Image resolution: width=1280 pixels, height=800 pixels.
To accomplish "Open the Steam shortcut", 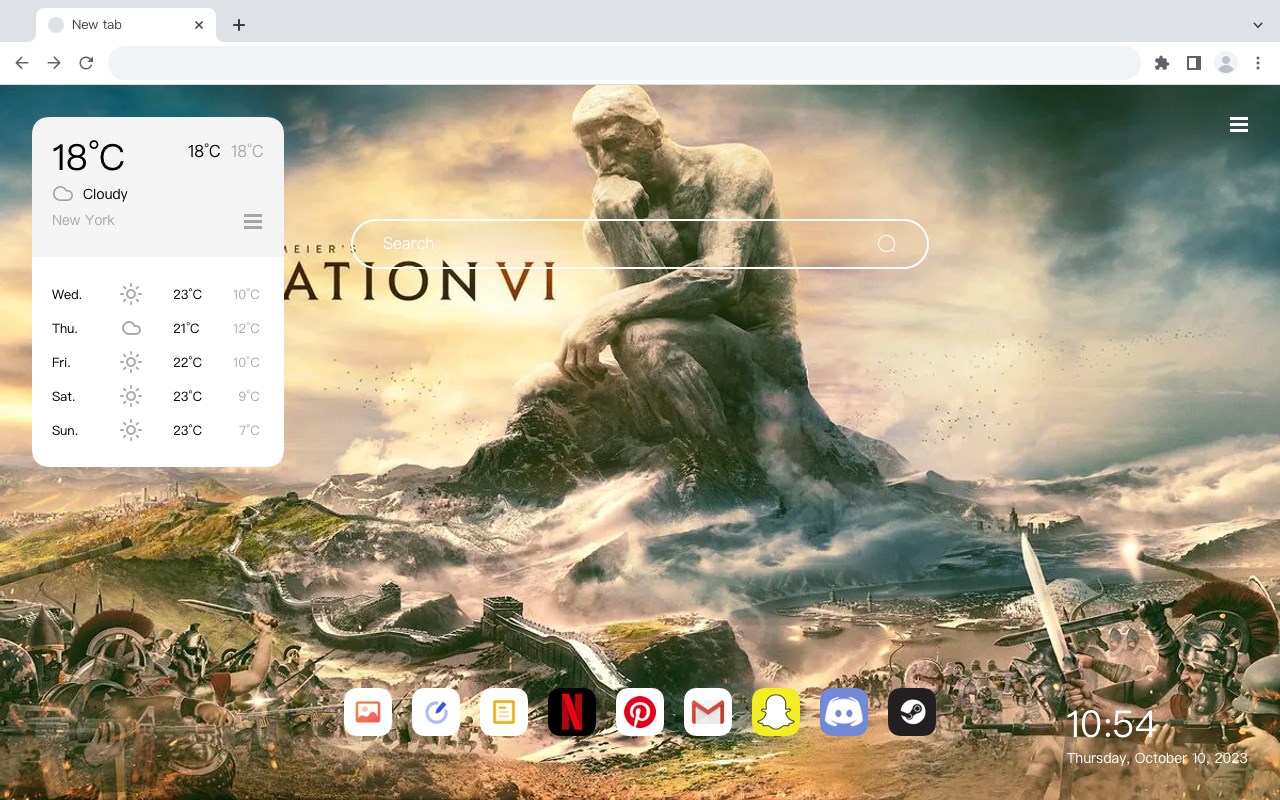I will point(912,712).
